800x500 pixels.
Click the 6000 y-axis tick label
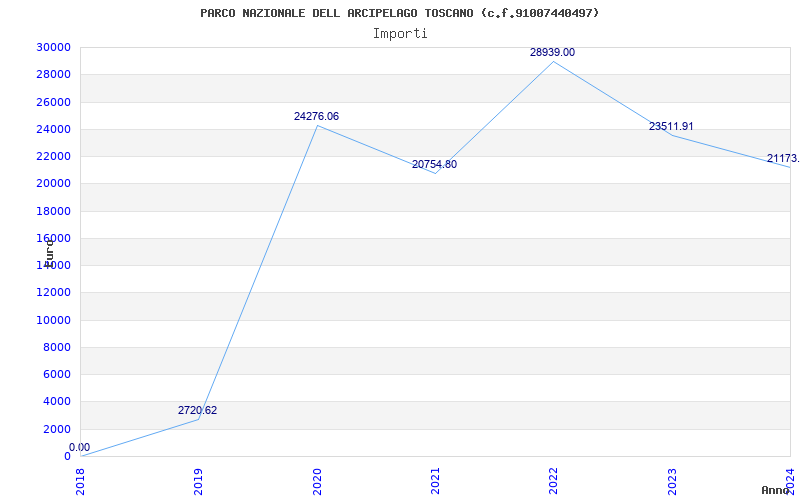[x=56, y=374]
